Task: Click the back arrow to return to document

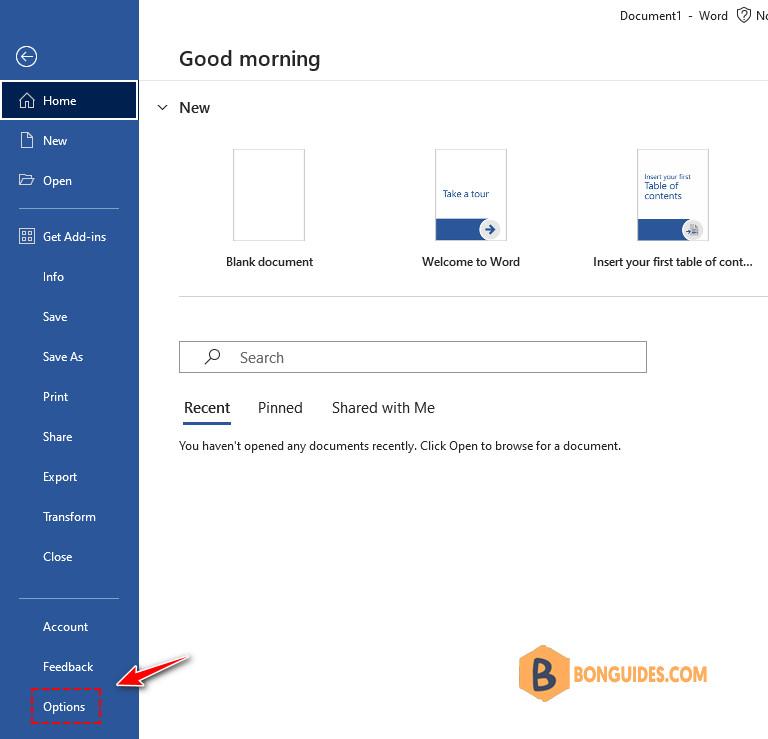Action: pos(26,56)
